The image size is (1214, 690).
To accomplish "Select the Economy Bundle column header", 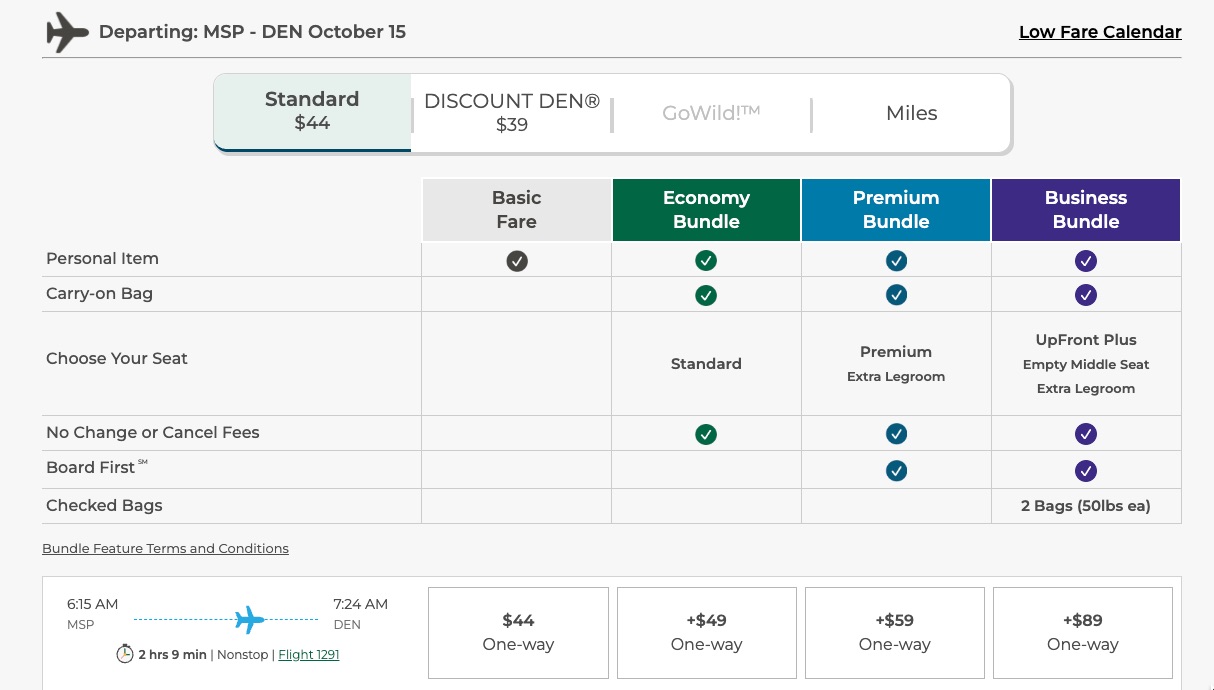I will 706,210.
